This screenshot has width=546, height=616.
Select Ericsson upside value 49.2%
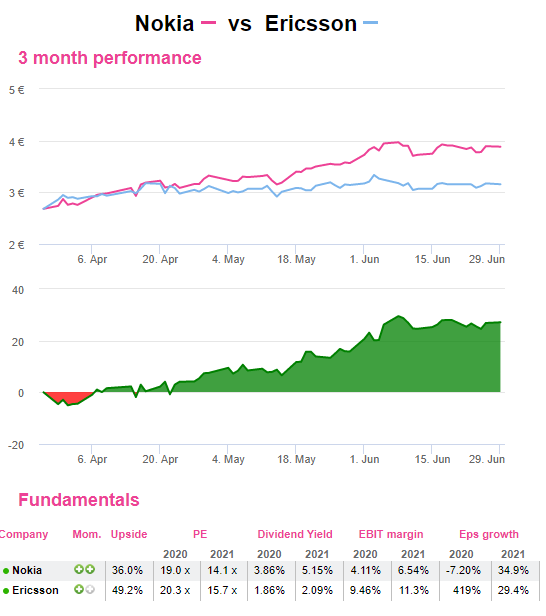[x=127, y=590]
